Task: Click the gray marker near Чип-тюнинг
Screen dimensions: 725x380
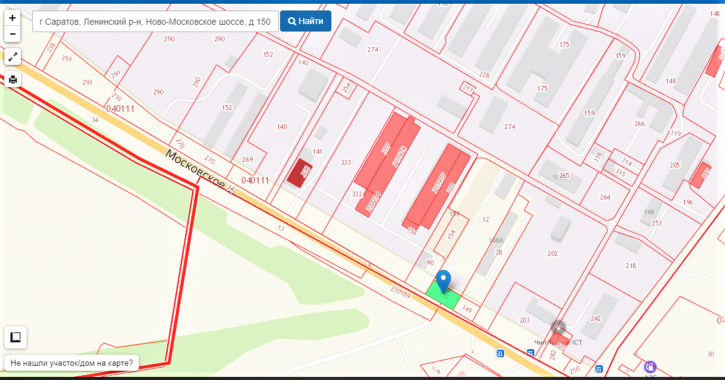Action: [x=559, y=328]
